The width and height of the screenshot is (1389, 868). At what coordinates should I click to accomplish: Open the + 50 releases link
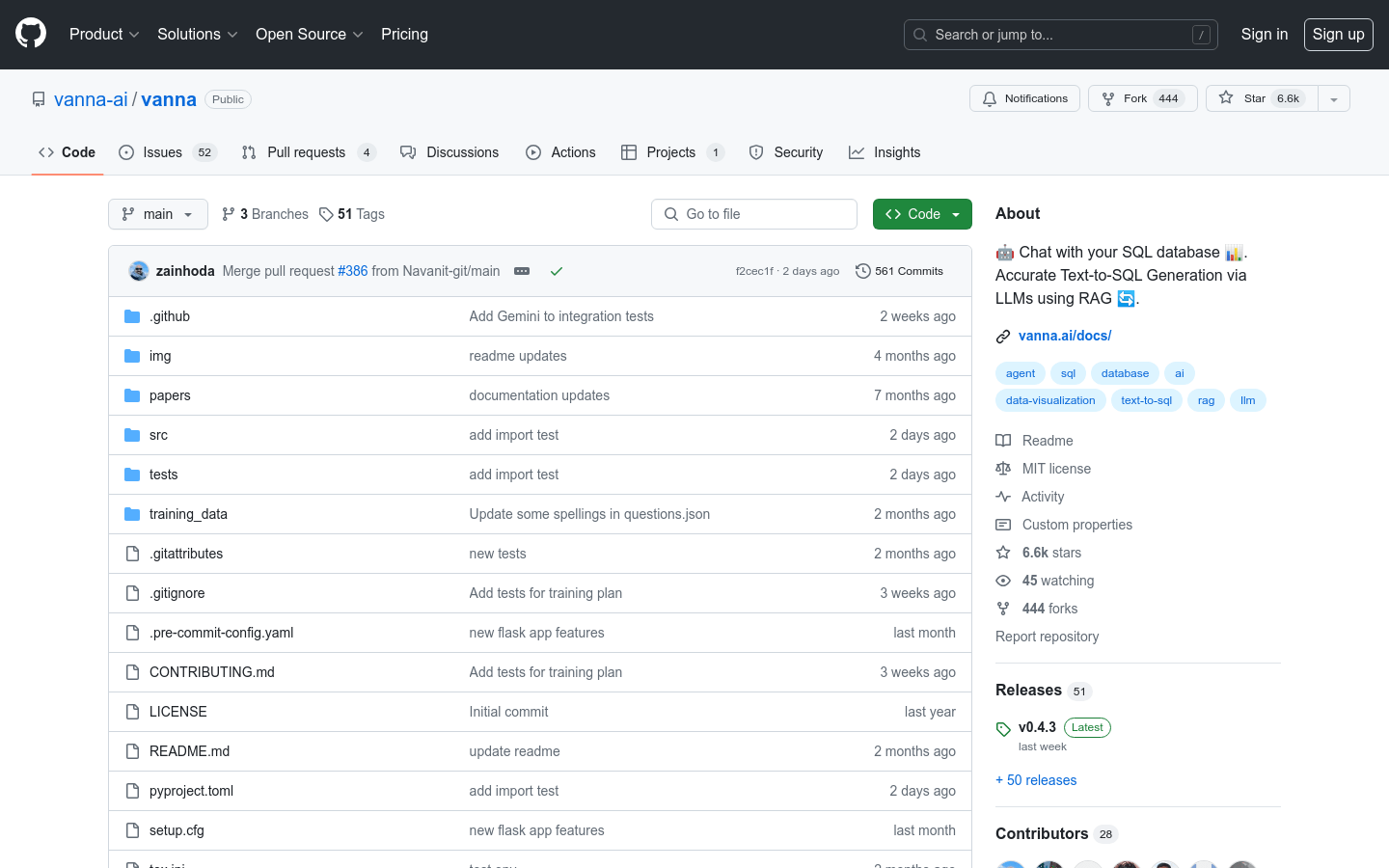point(1036,780)
